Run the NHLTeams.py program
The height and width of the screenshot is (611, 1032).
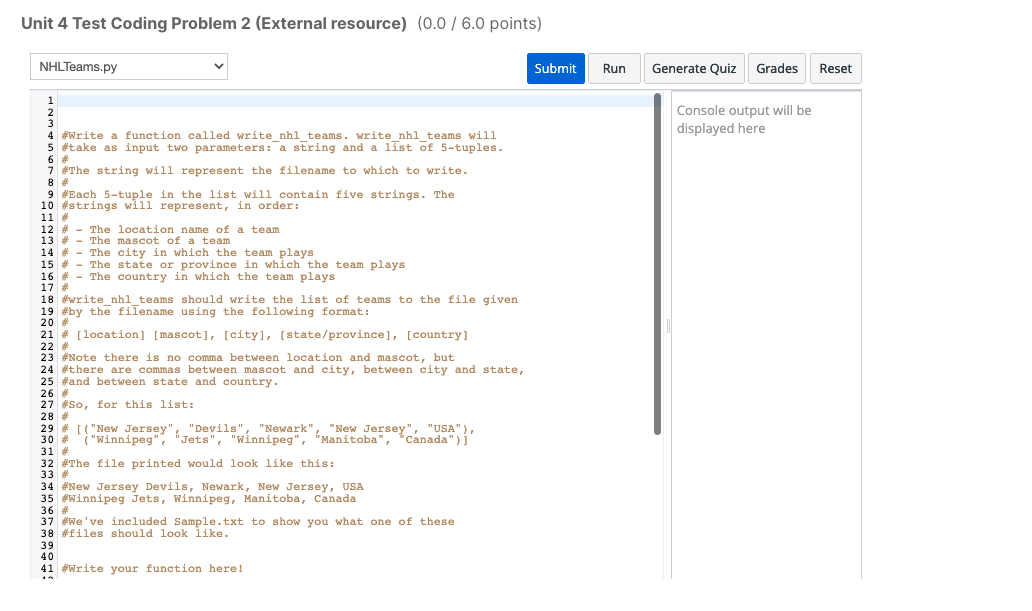[614, 68]
